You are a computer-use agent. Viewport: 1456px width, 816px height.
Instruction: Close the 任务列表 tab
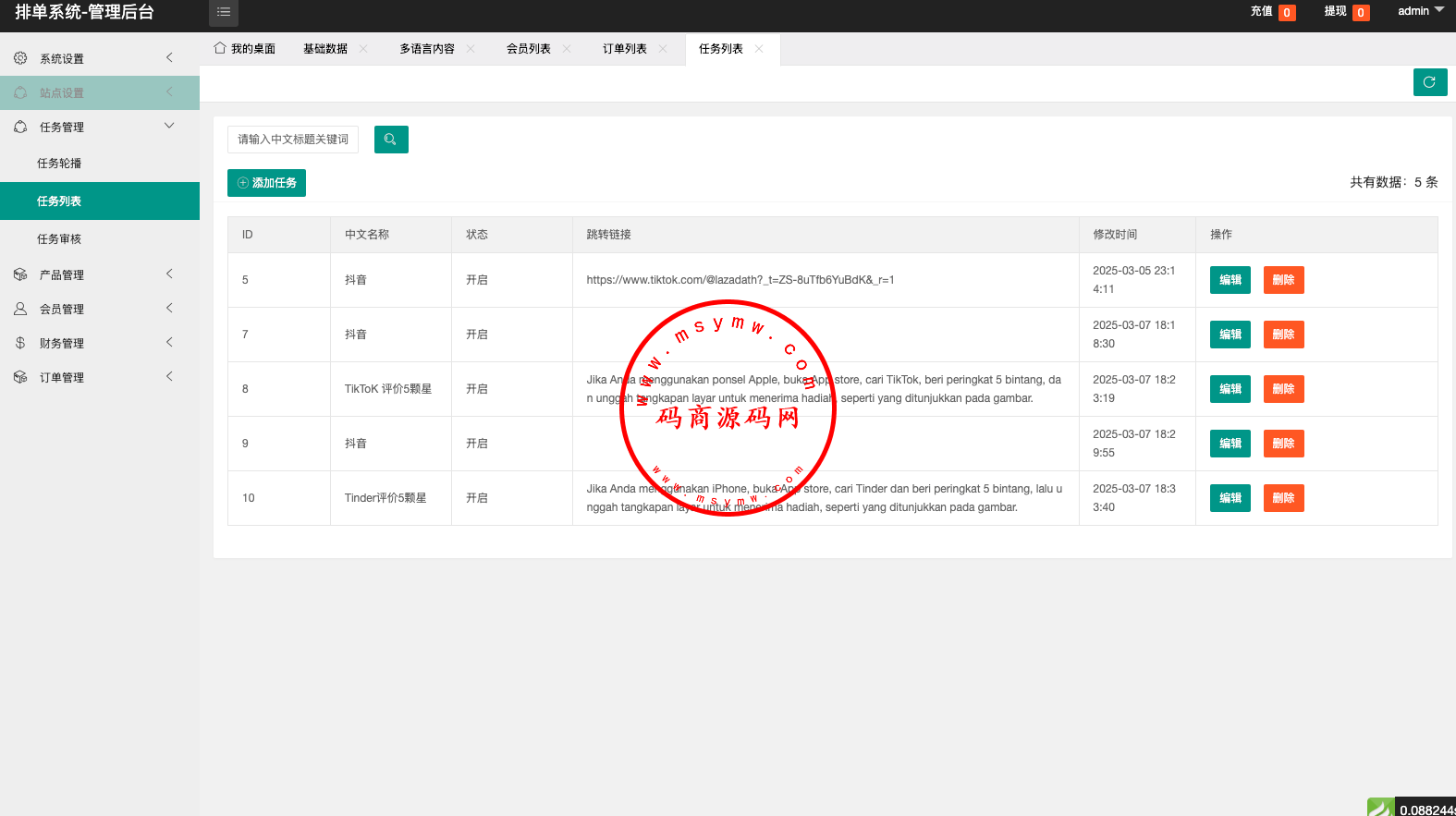pos(759,49)
